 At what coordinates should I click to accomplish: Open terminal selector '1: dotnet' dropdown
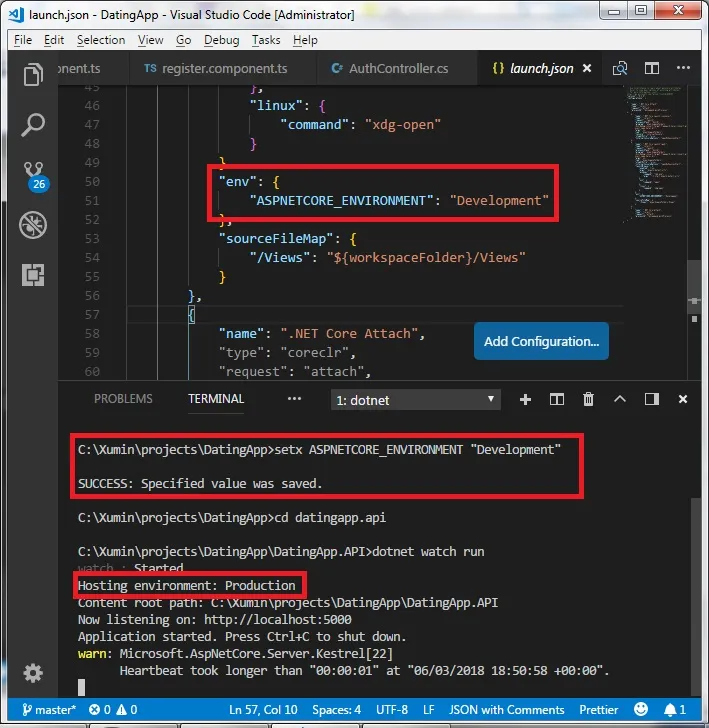coord(416,400)
